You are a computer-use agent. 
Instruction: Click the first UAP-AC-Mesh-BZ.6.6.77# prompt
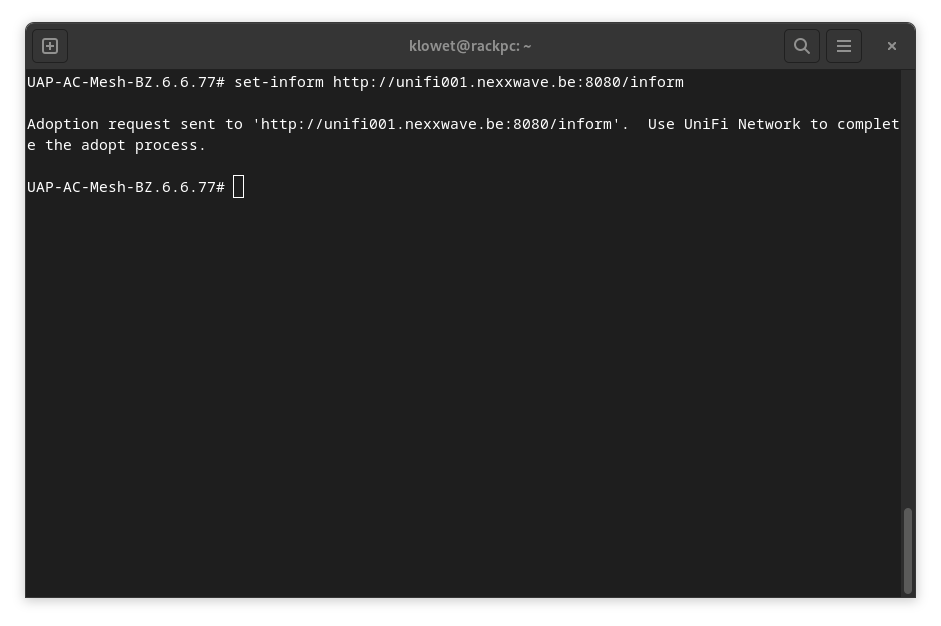pos(126,82)
